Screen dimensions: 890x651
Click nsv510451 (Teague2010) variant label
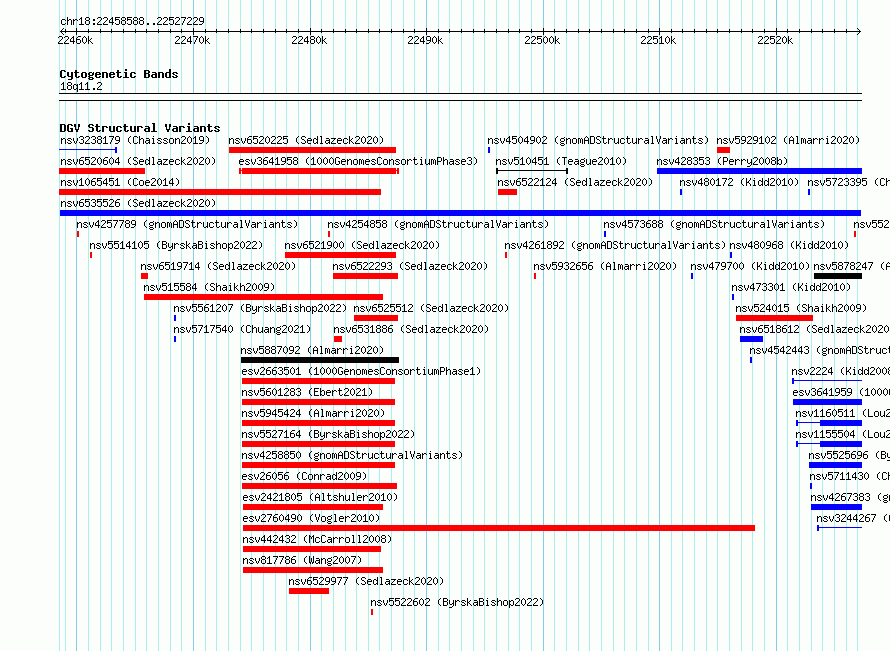point(561,161)
